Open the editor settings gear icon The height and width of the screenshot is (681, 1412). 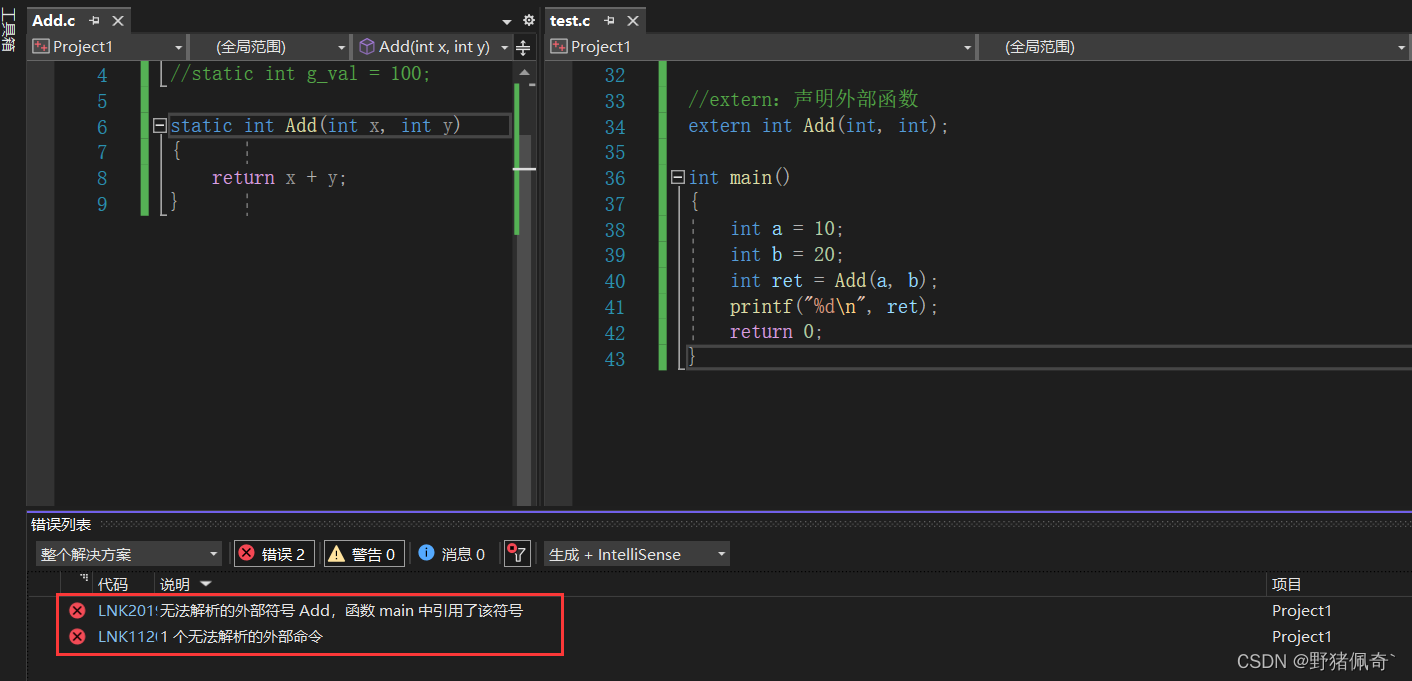529,21
